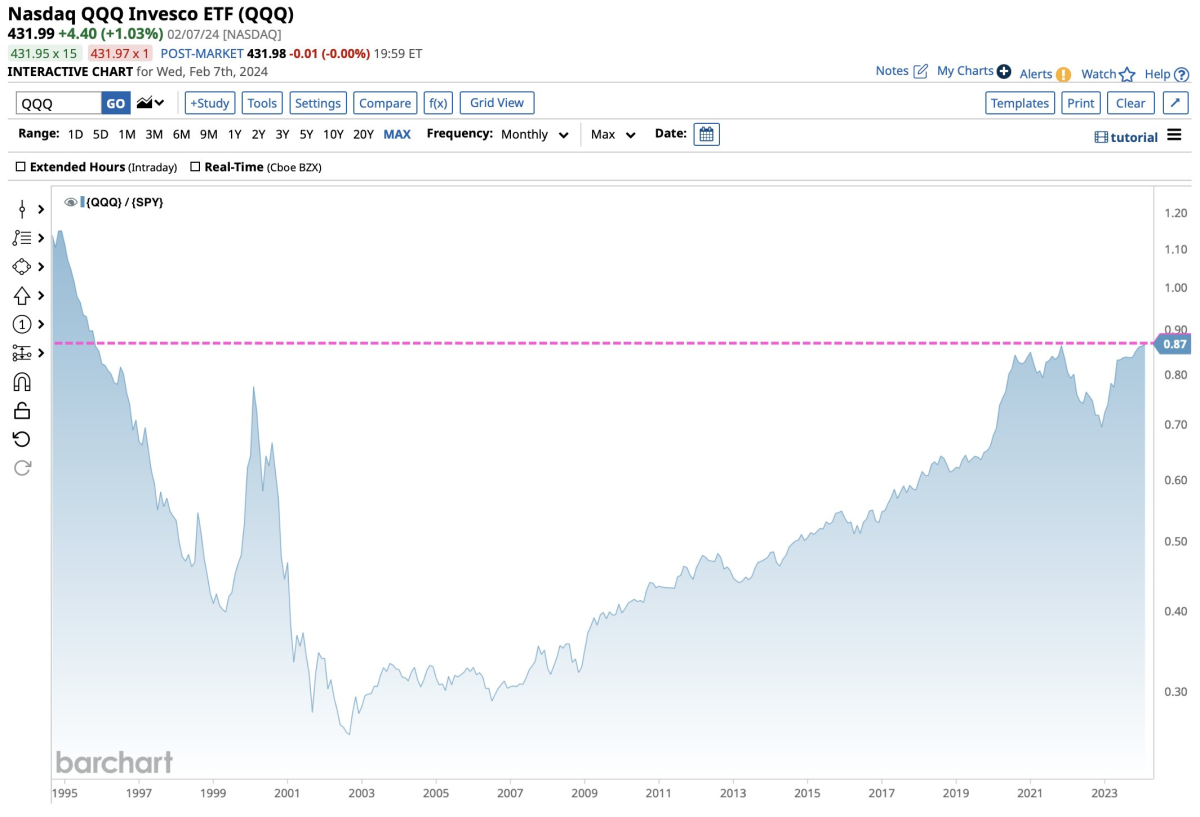Open the hamburger menu beside tutorial
Image resolution: width=1200 pixels, height=817 pixels.
point(1174,136)
